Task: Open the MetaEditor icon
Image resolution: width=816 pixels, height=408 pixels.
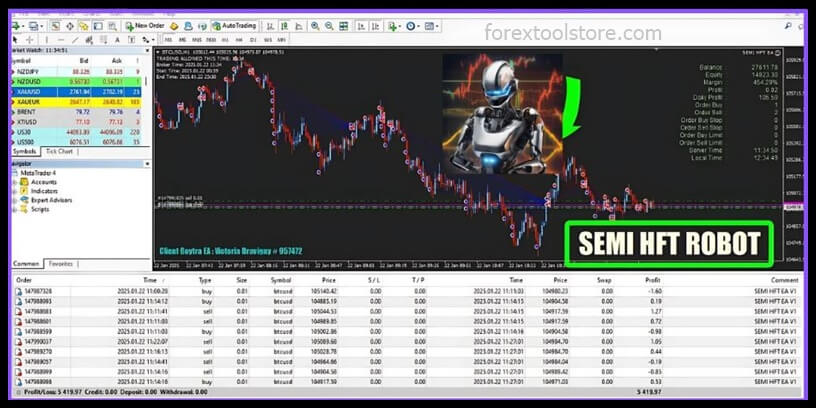Action: tap(174, 26)
